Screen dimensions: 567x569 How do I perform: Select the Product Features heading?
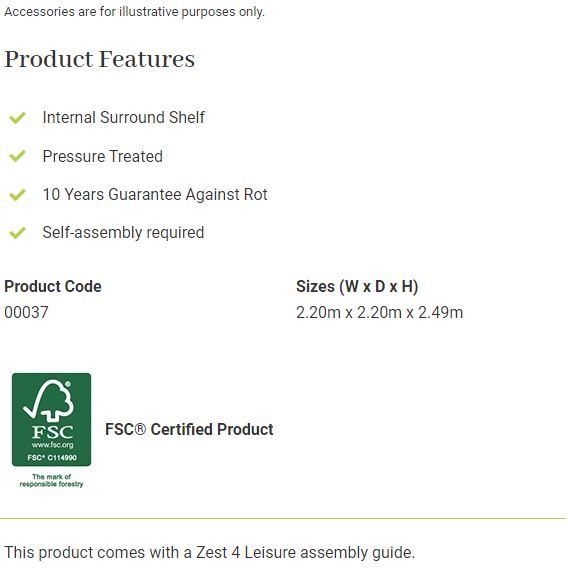99,59
